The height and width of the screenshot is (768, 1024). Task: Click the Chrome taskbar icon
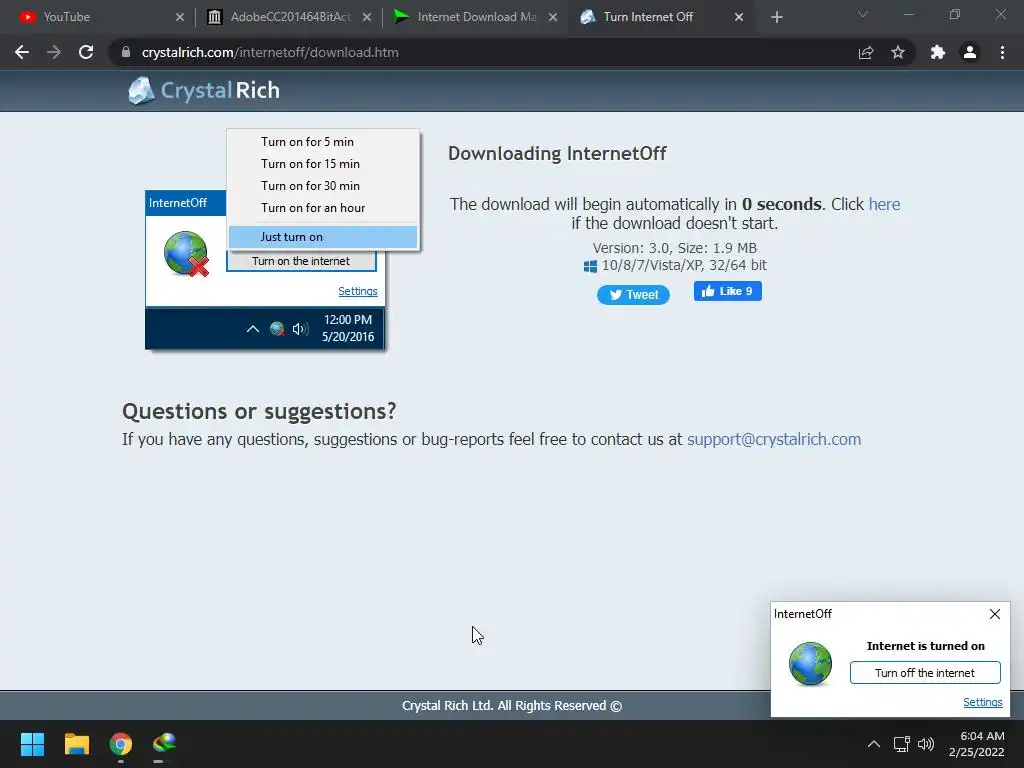(x=121, y=744)
